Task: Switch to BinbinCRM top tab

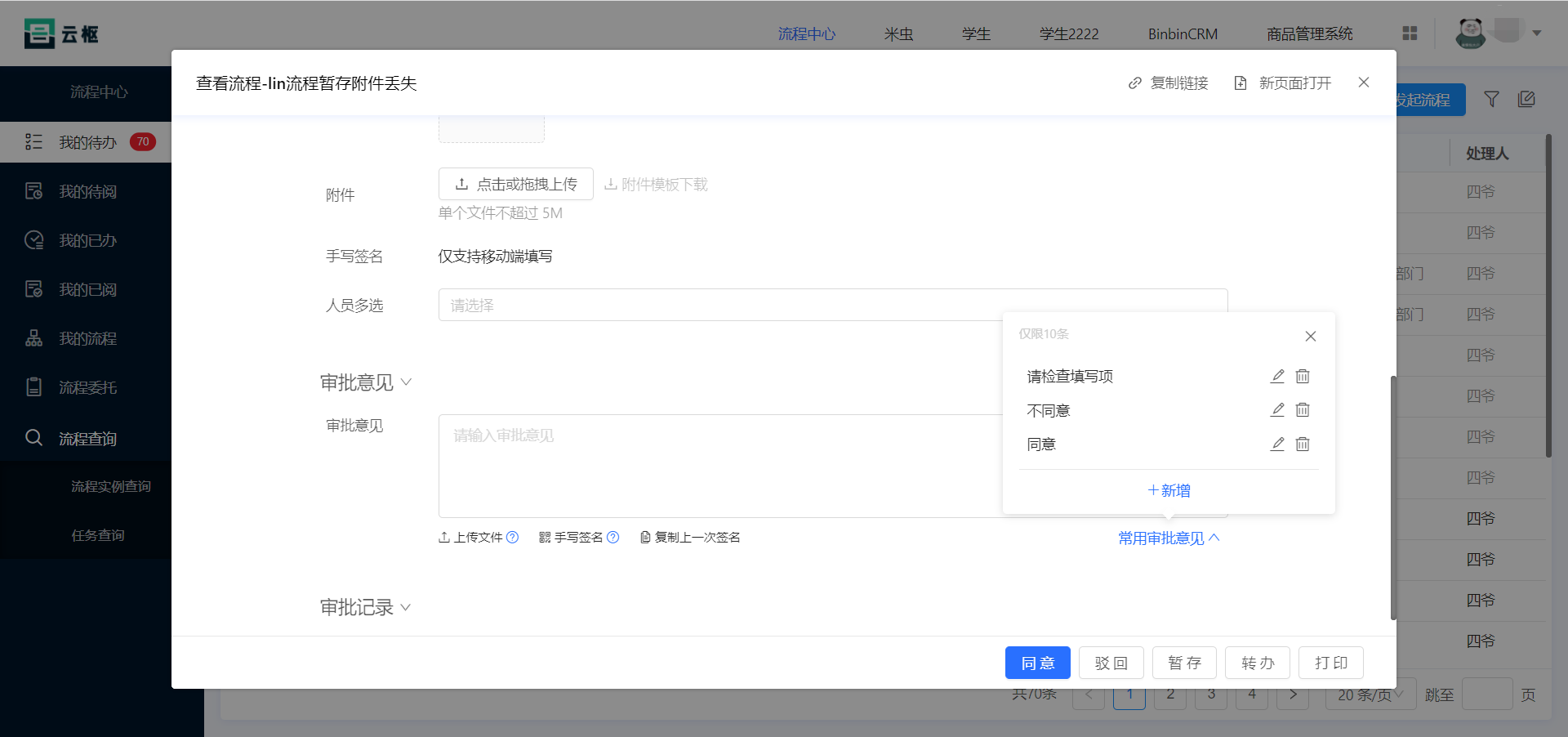Action: (1183, 33)
